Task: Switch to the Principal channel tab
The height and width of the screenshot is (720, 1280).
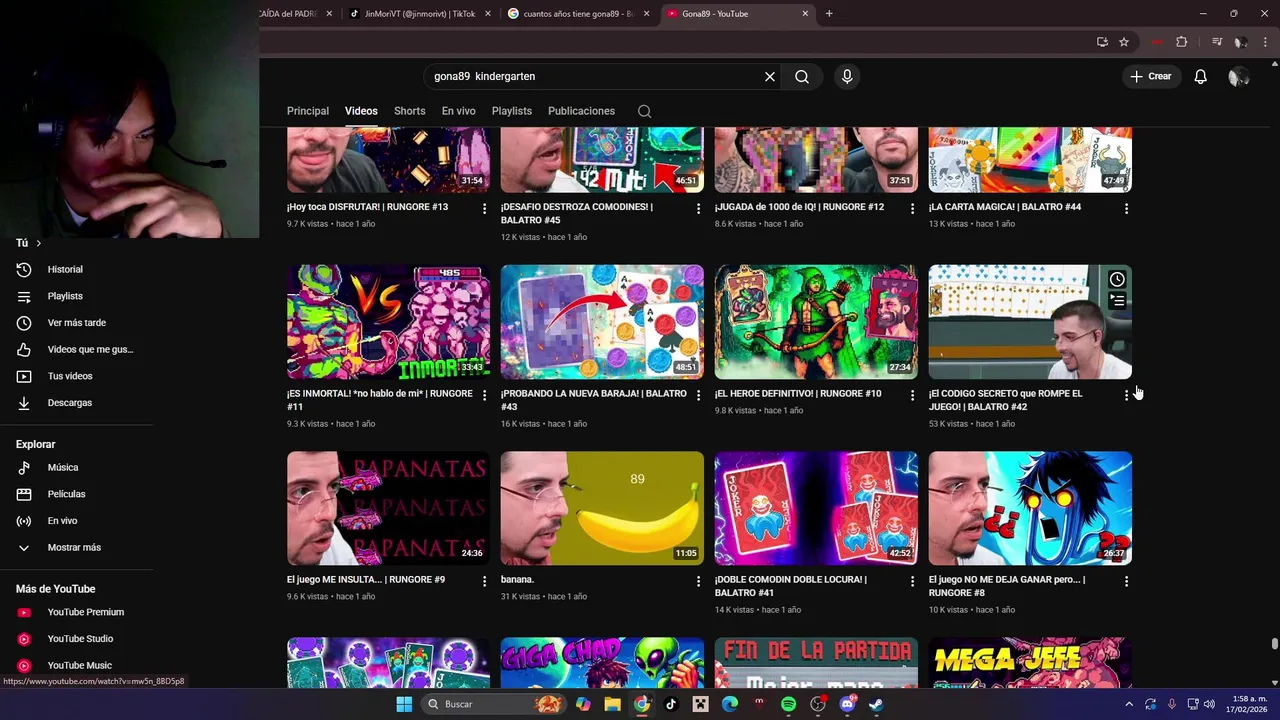Action: tap(308, 111)
